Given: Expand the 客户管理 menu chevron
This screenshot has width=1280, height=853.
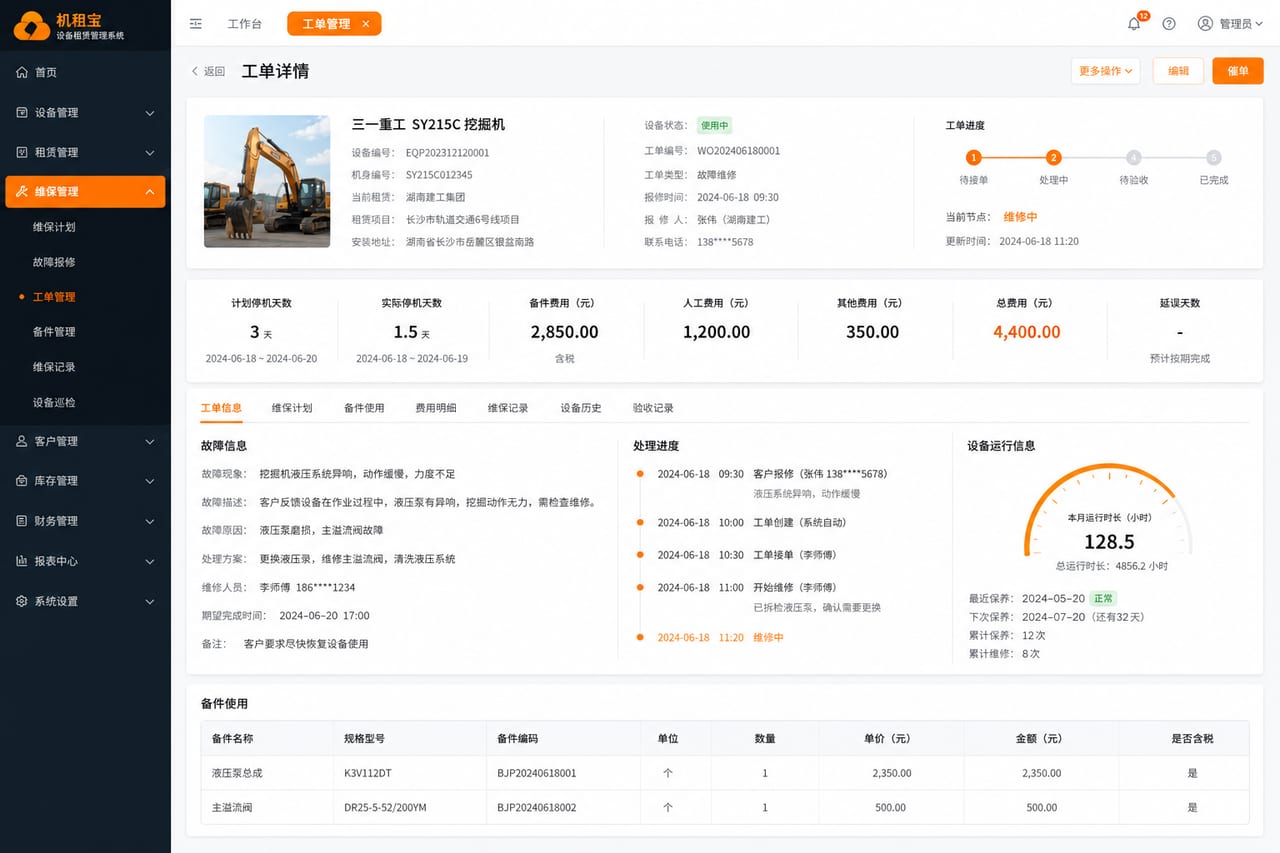Looking at the screenshot, I should [150, 442].
